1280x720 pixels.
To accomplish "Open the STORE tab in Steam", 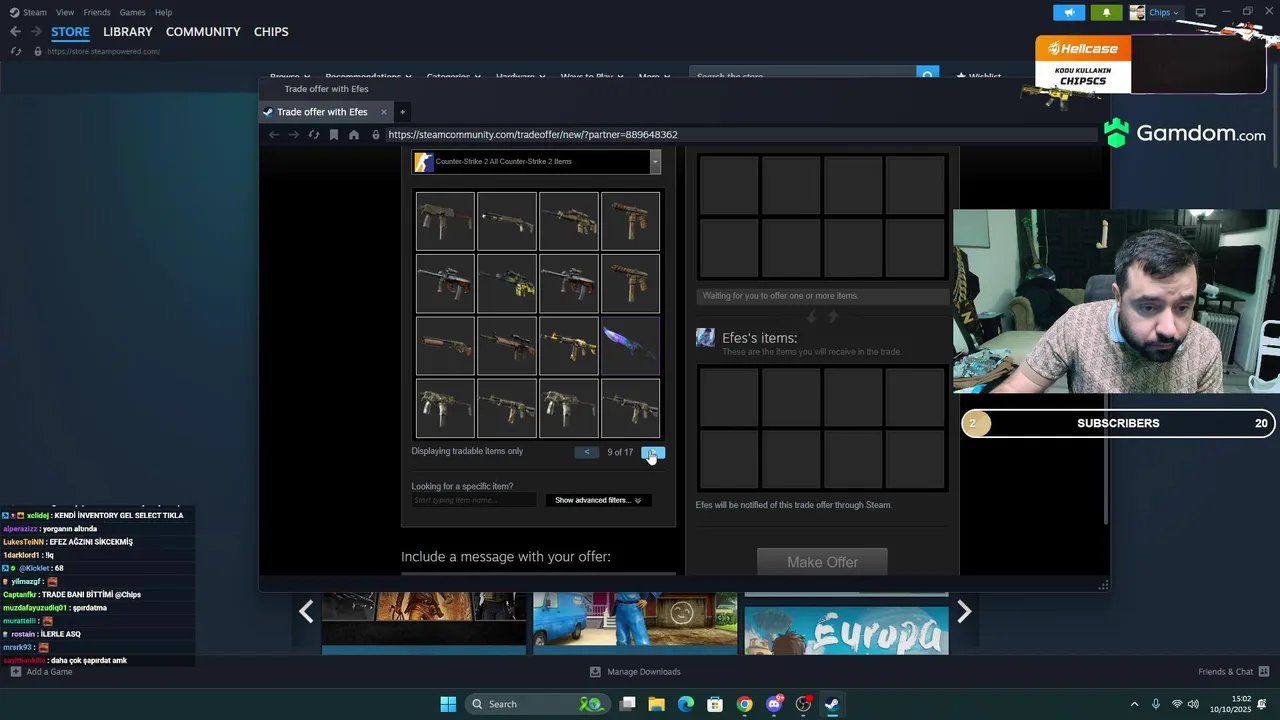I will point(70,32).
